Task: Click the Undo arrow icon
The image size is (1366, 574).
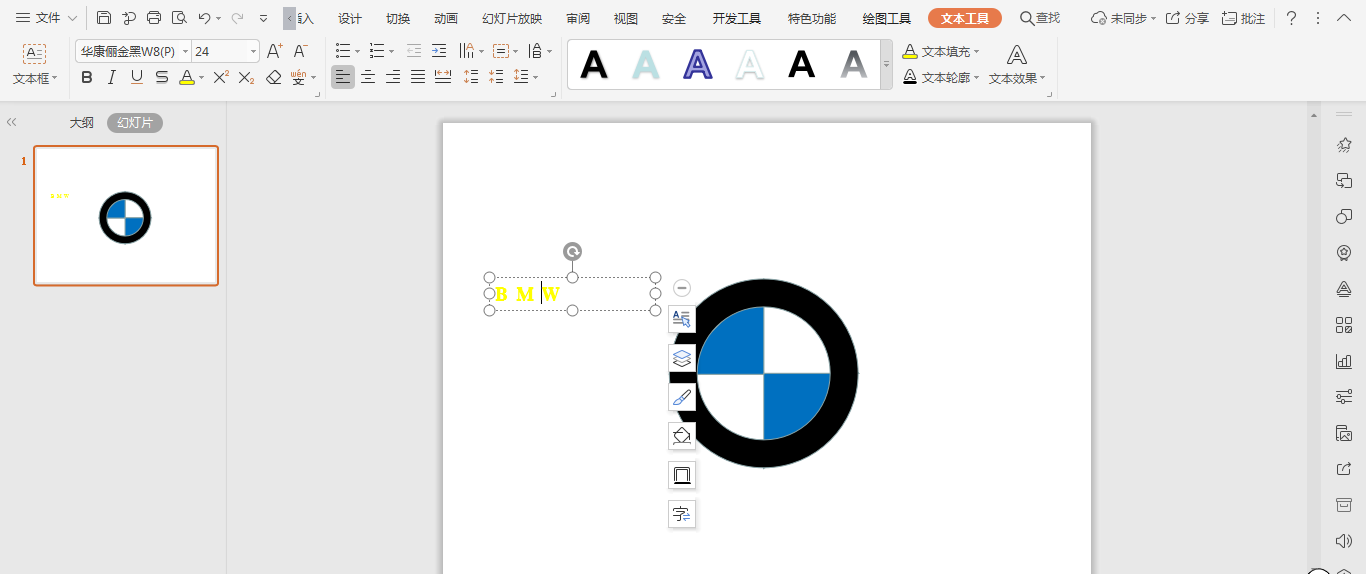Action: 204,18
